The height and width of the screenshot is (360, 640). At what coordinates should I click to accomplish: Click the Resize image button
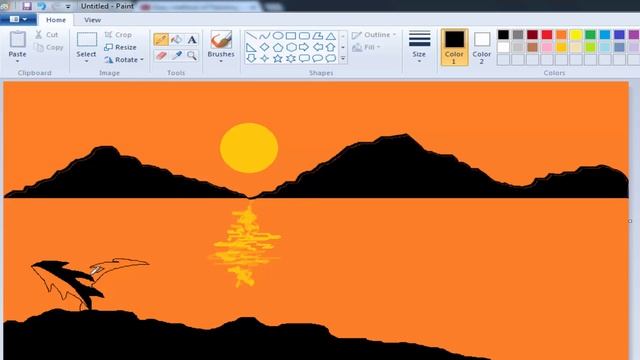click(x=120, y=47)
